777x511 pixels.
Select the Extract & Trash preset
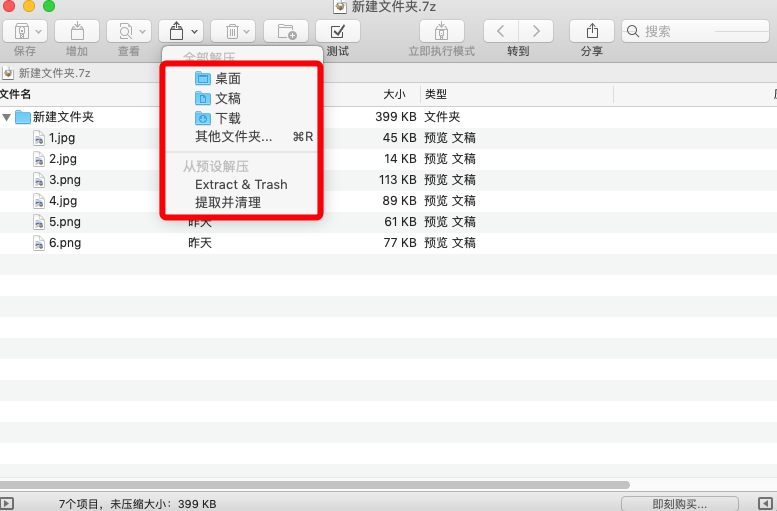click(x=241, y=184)
